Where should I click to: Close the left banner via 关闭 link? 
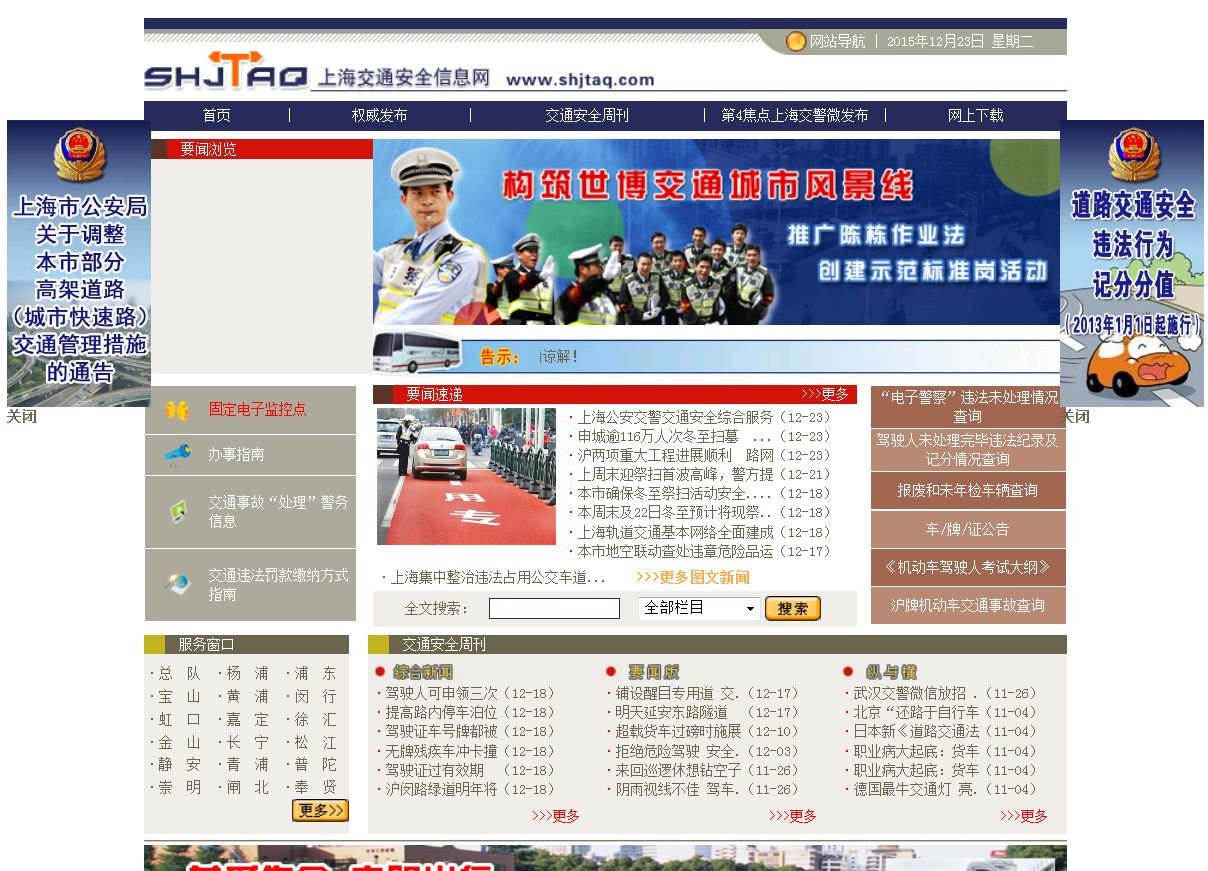pos(22,416)
